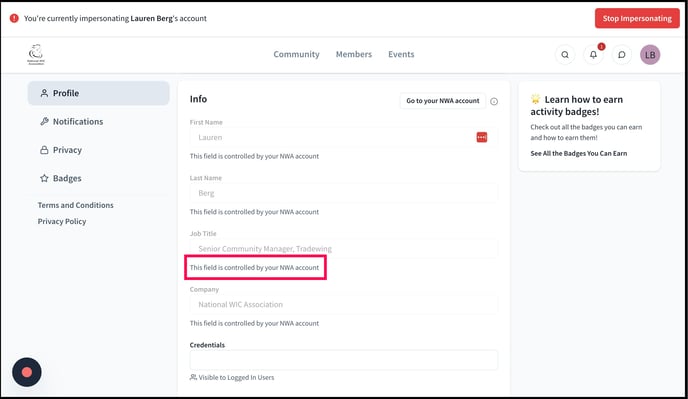Go to your NWA account
Image resolution: width=688 pixels, height=399 pixels.
point(443,101)
